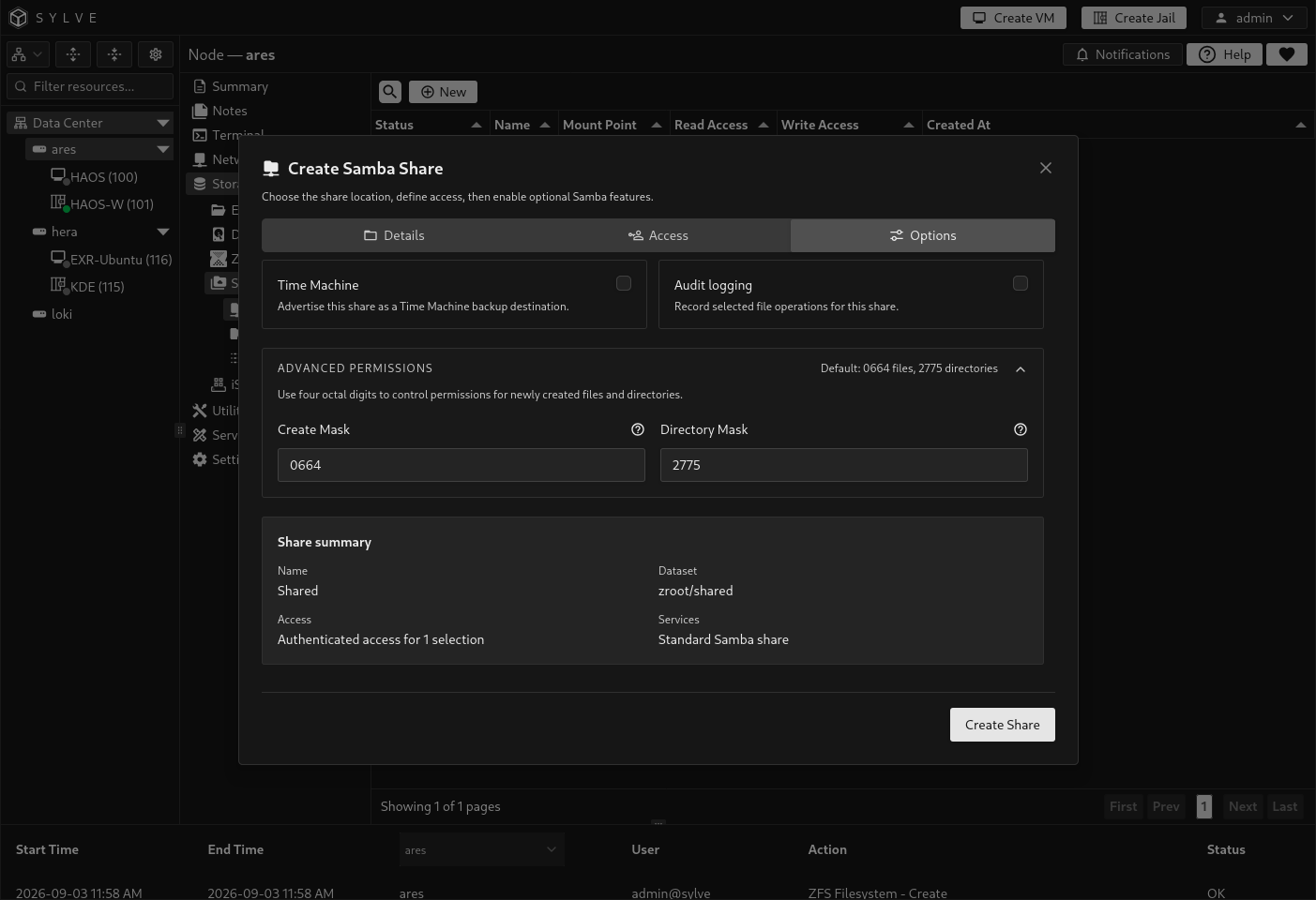1316x900 pixels.
Task: Switch to the Details tab
Action: [394, 235]
